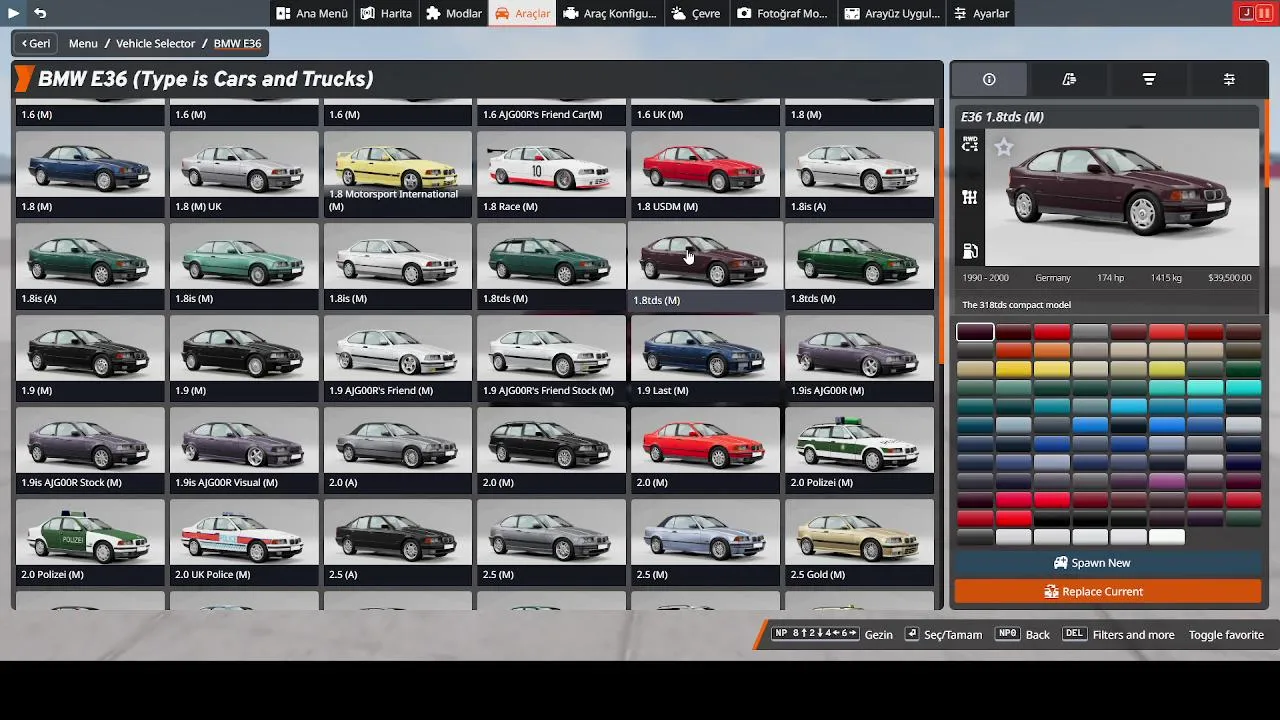Pick the magenta violet color swatch
Image resolution: width=1280 pixels, height=720 pixels.
(x=1167, y=481)
